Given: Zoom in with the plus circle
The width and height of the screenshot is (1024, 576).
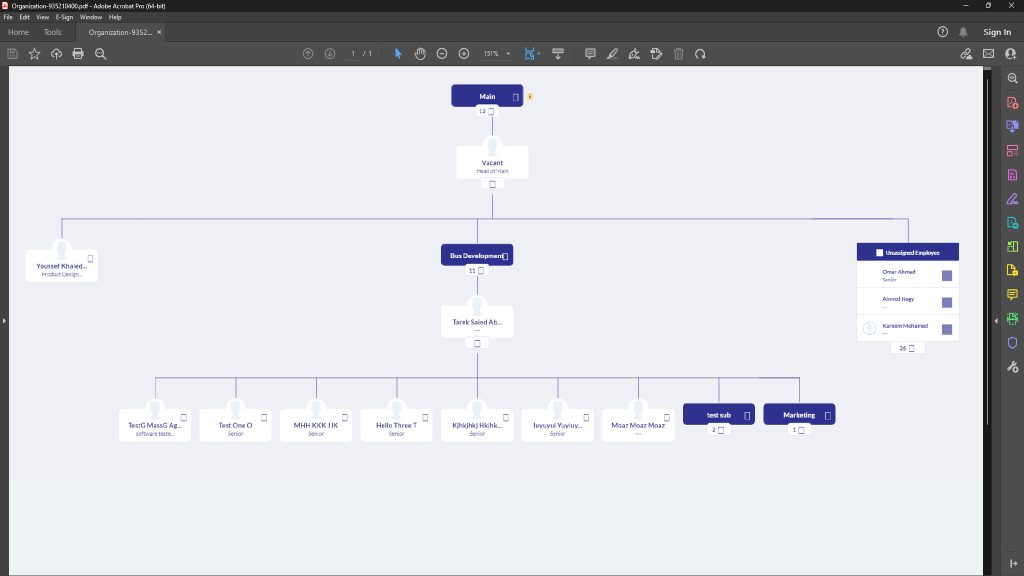Looking at the screenshot, I should pos(464,54).
